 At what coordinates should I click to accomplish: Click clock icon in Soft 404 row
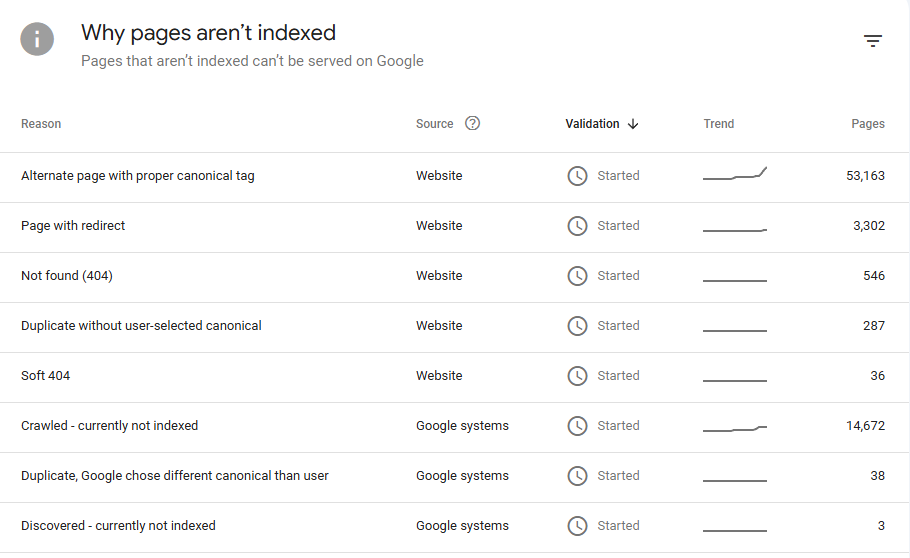point(577,376)
